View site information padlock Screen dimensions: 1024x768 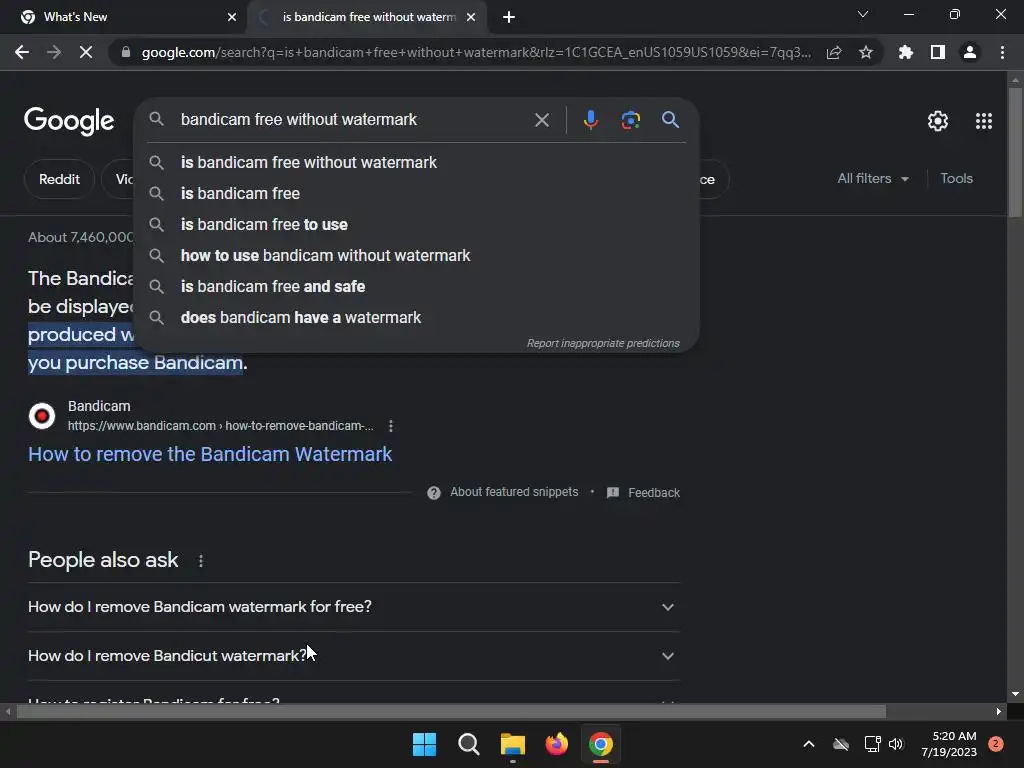pos(126,52)
